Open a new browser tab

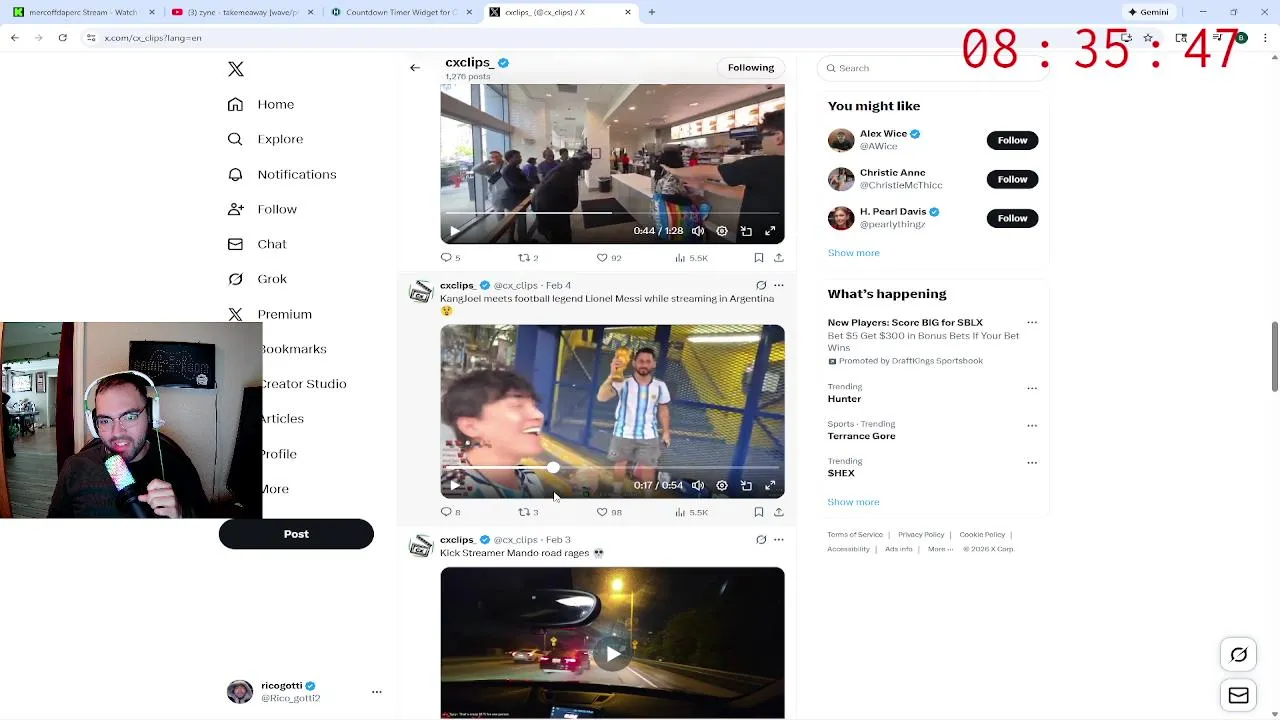[652, 12]
